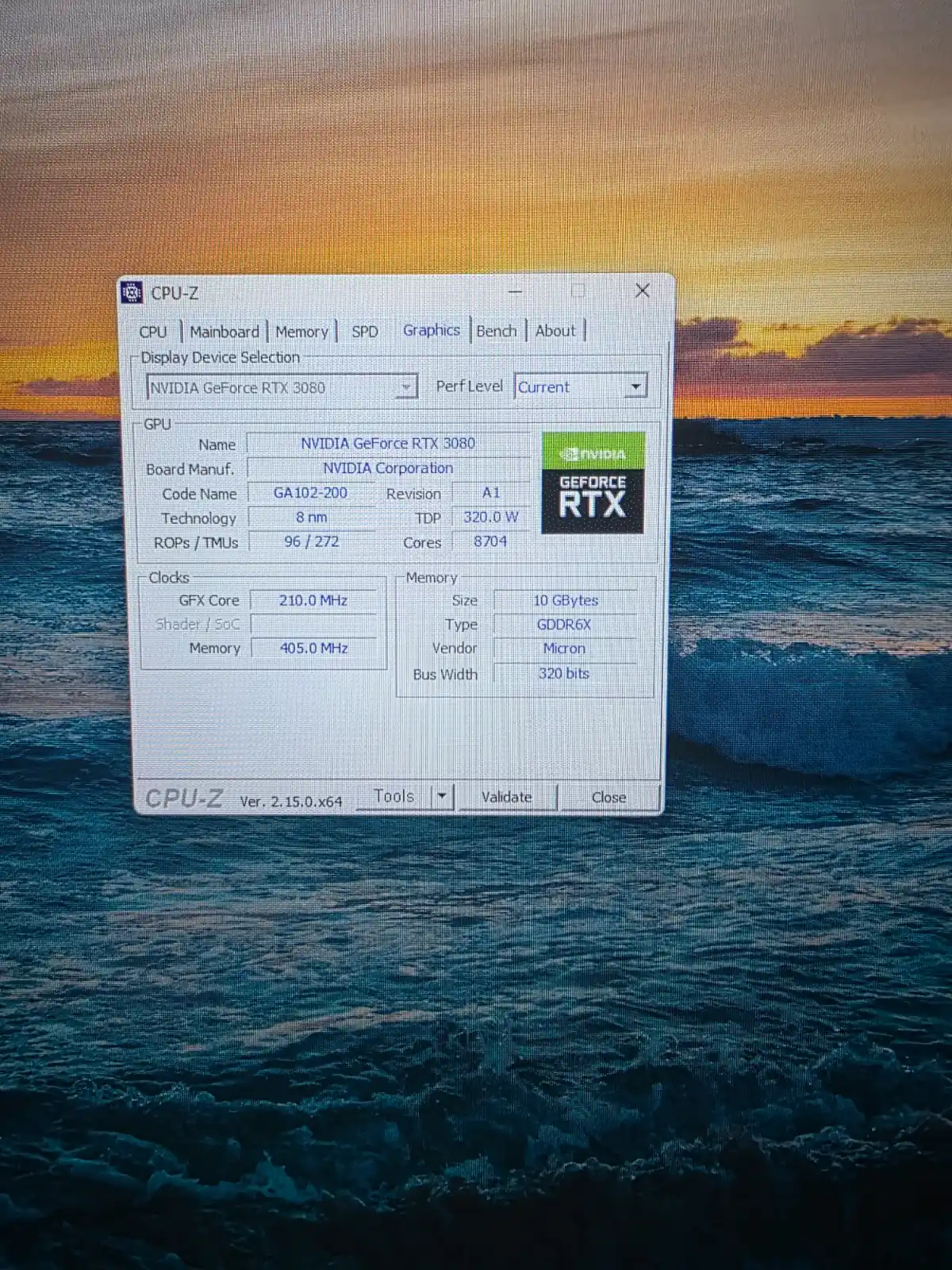Viewport: 952px width, 1270px height.
Task: Close the CPU-Z window with X
Action: pos(643,291)
